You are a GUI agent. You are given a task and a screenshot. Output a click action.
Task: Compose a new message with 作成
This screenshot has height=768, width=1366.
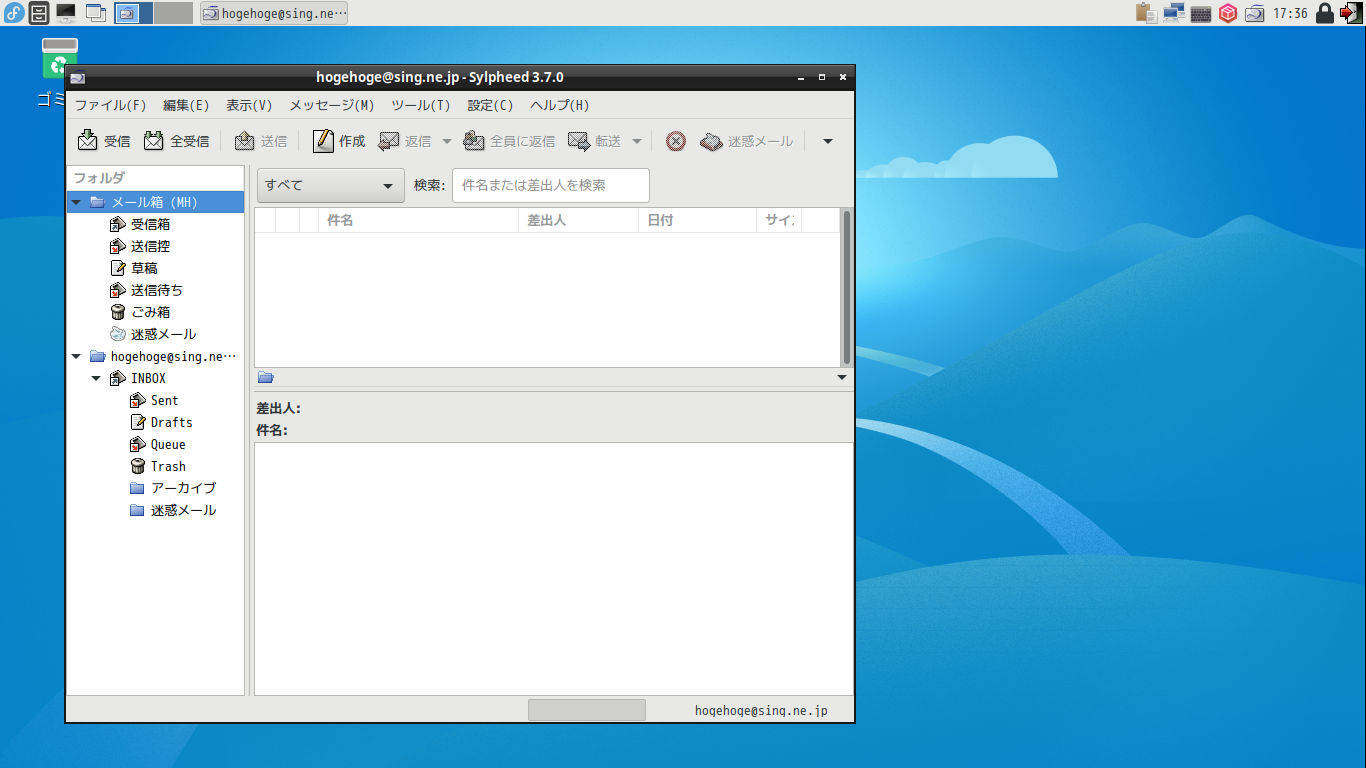(x=339, y=141)
